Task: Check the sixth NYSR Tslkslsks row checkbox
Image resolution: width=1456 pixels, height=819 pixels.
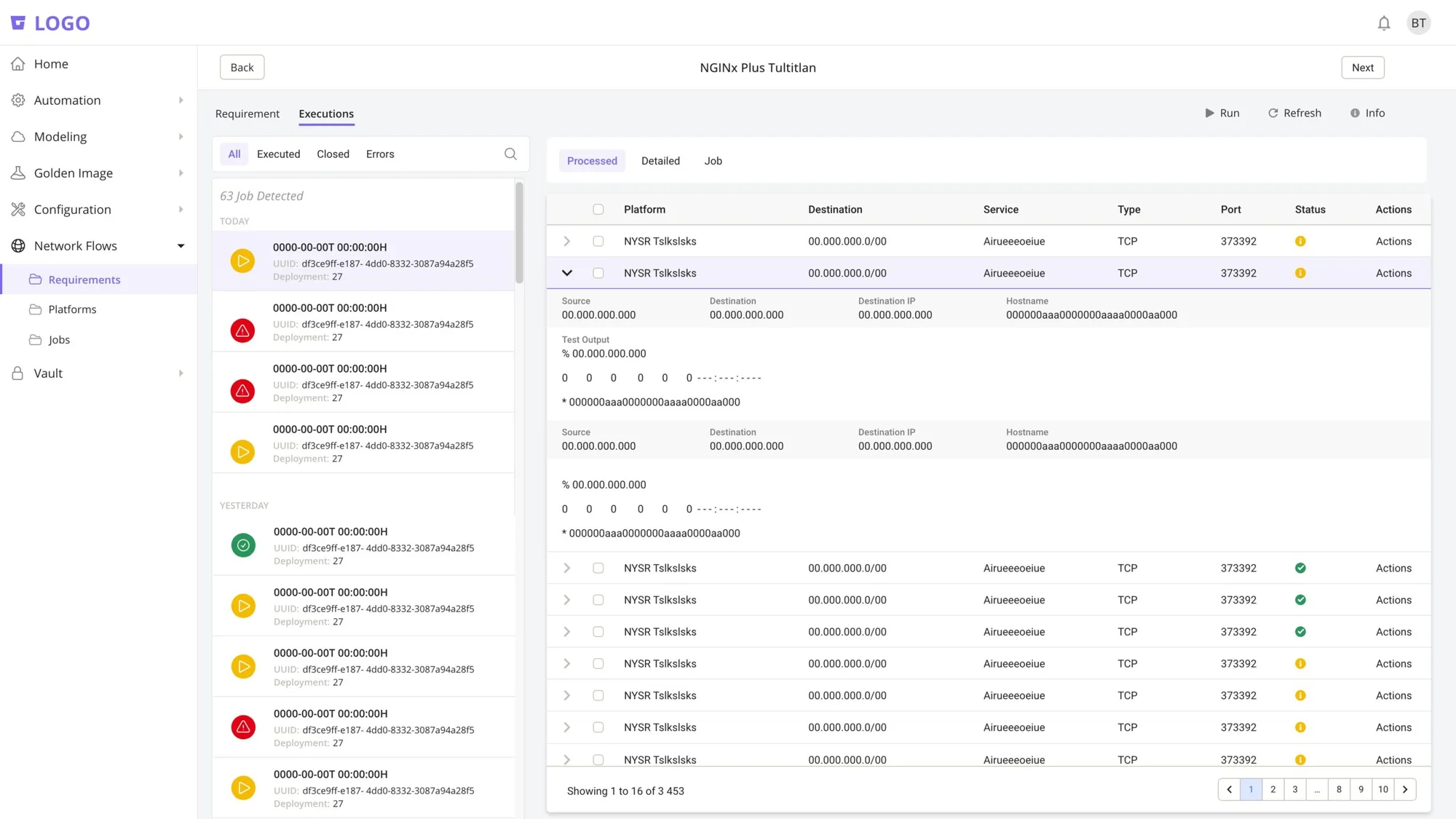Action: [598, 664]
